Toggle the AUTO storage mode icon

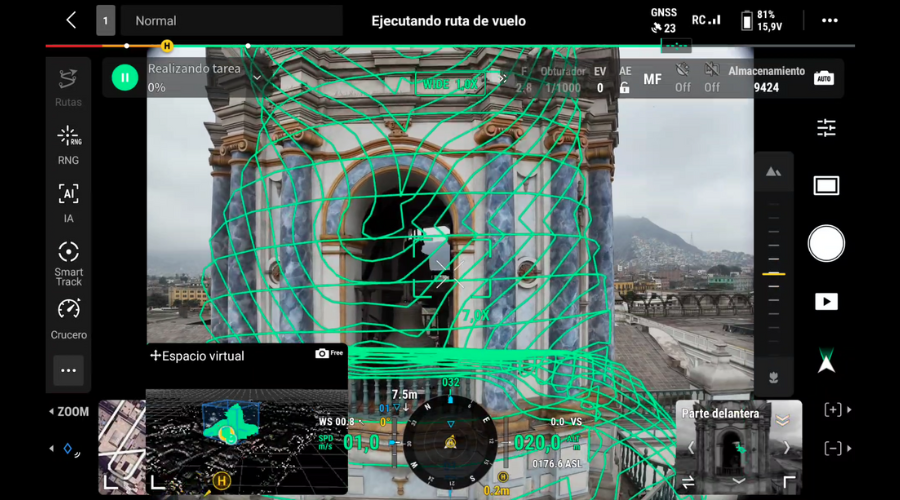click(823, 78)
